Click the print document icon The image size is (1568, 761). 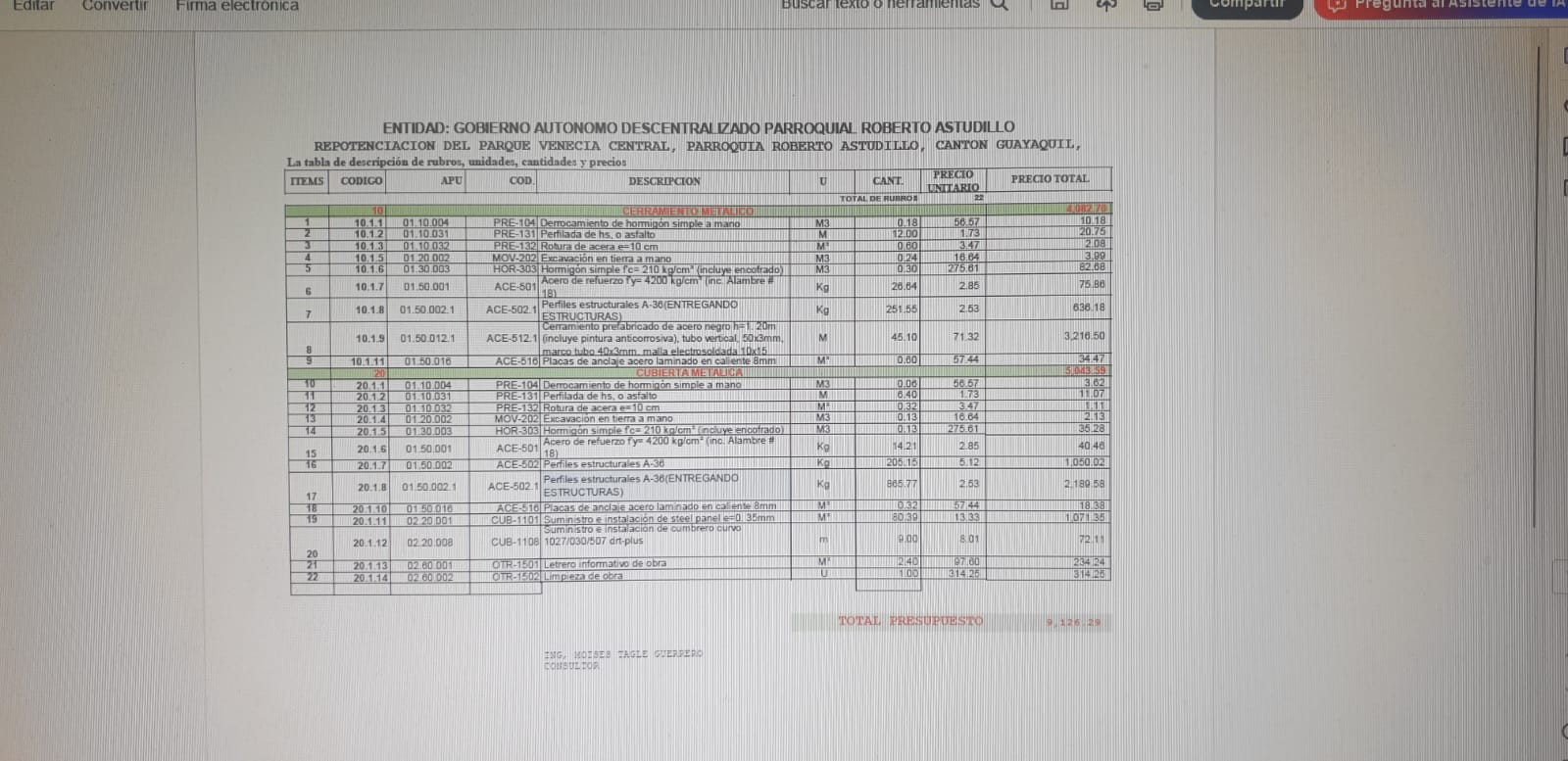point(1153,5)
